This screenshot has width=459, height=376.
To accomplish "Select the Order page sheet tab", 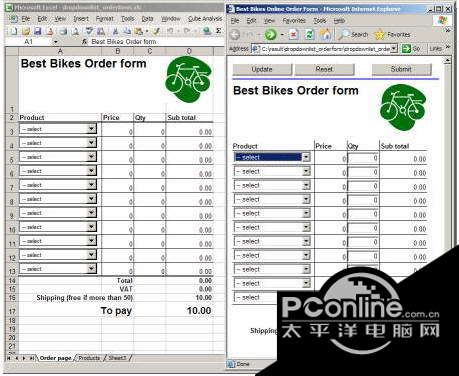I will [x=55, y=358].
